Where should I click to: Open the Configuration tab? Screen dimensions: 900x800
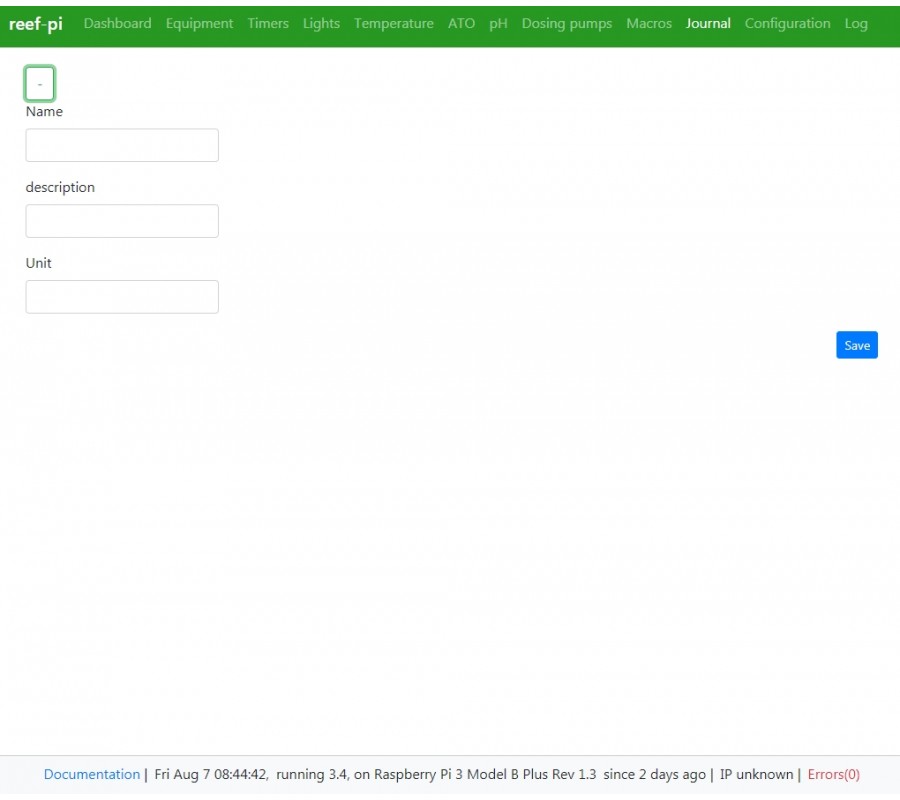[x=787, y=24]
